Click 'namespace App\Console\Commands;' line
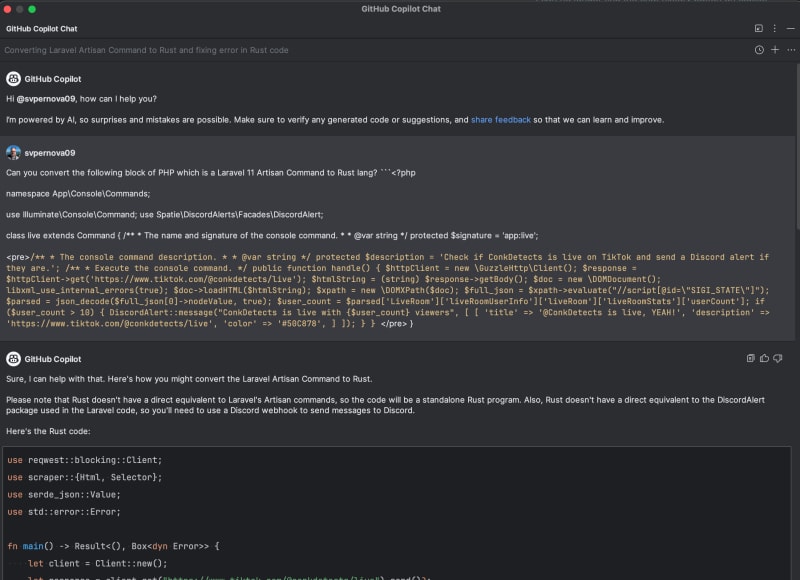Viewport: 800px width, 580px height. click(78, 194)
